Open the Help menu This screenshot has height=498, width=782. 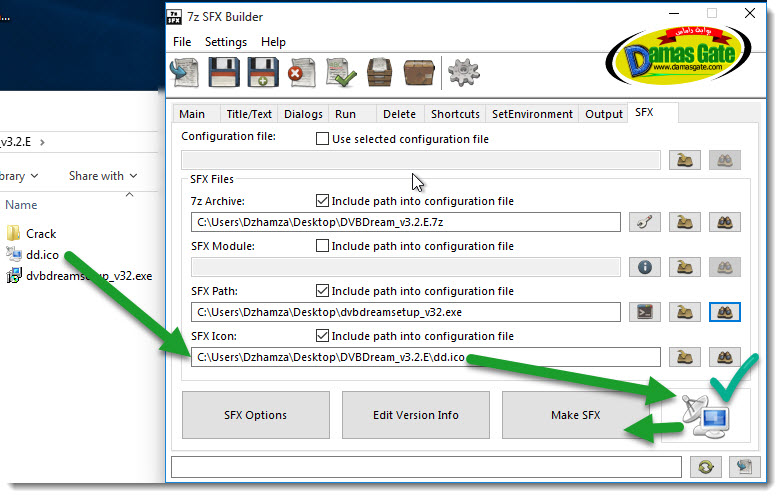[273, 42]
